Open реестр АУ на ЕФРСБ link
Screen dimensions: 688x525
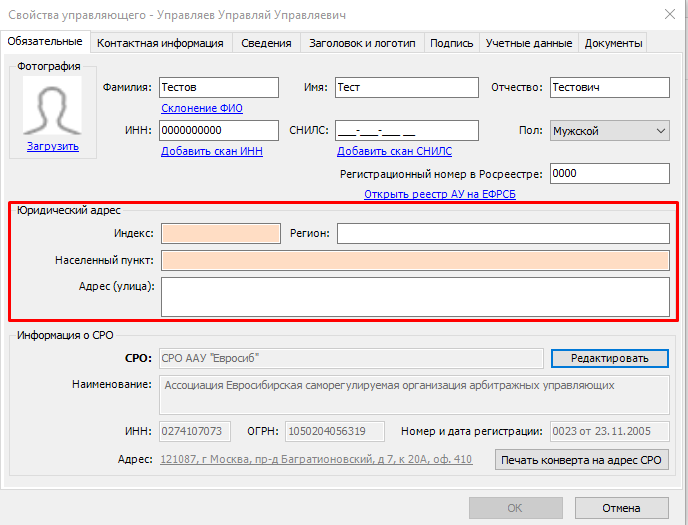439,194
